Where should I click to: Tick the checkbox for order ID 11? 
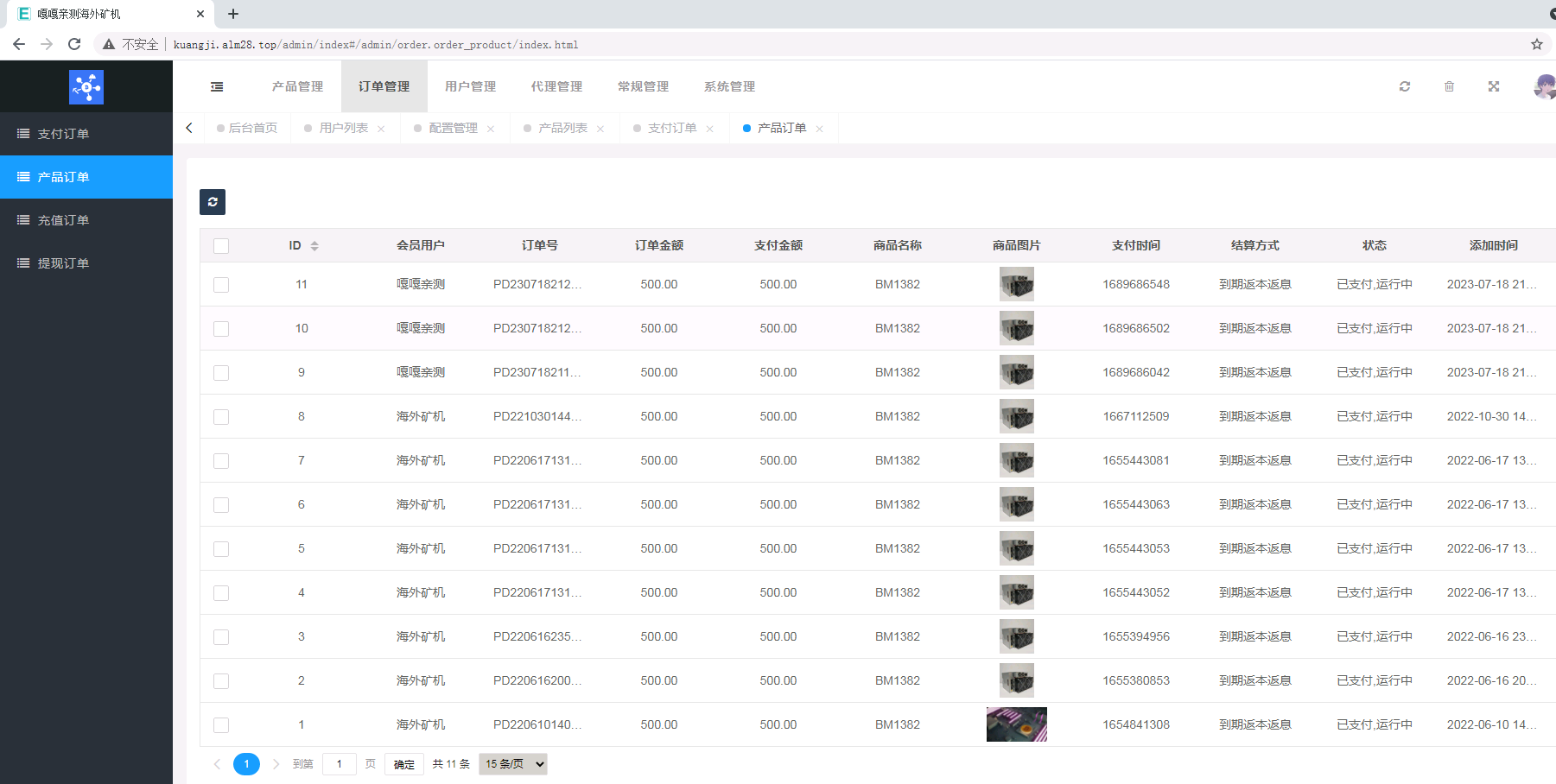pyautogui.click(x=221, y=285)
